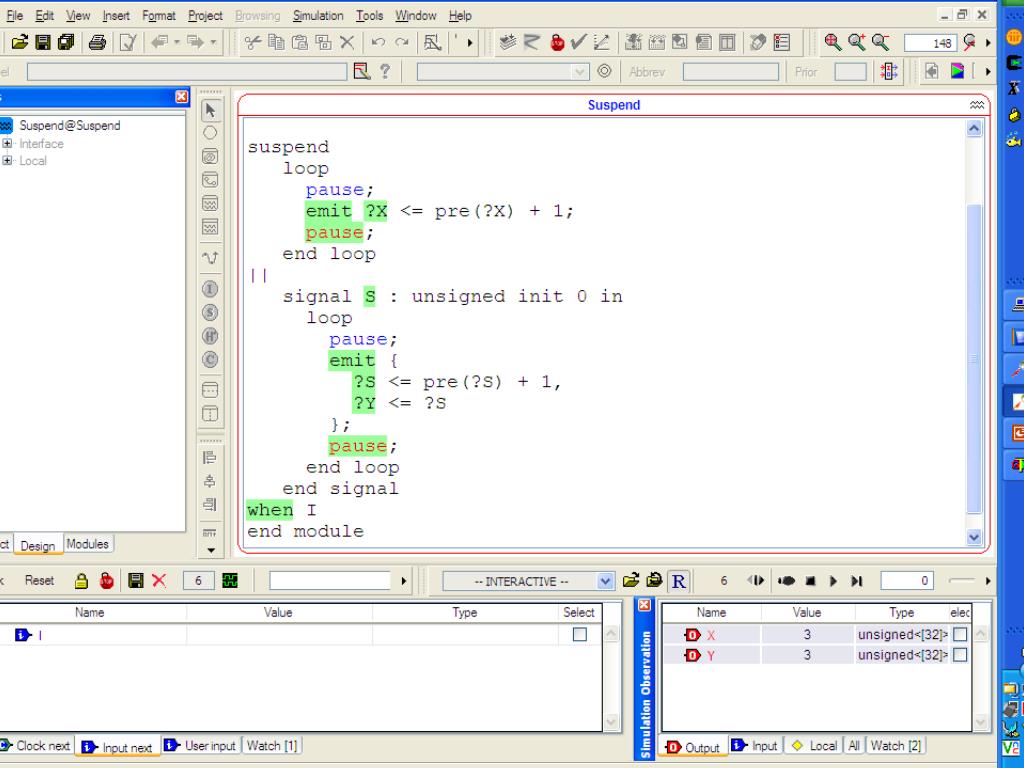The image size is (1024, 768).
Task: Show more simulation toolbar options after text field
Action: 404,581
